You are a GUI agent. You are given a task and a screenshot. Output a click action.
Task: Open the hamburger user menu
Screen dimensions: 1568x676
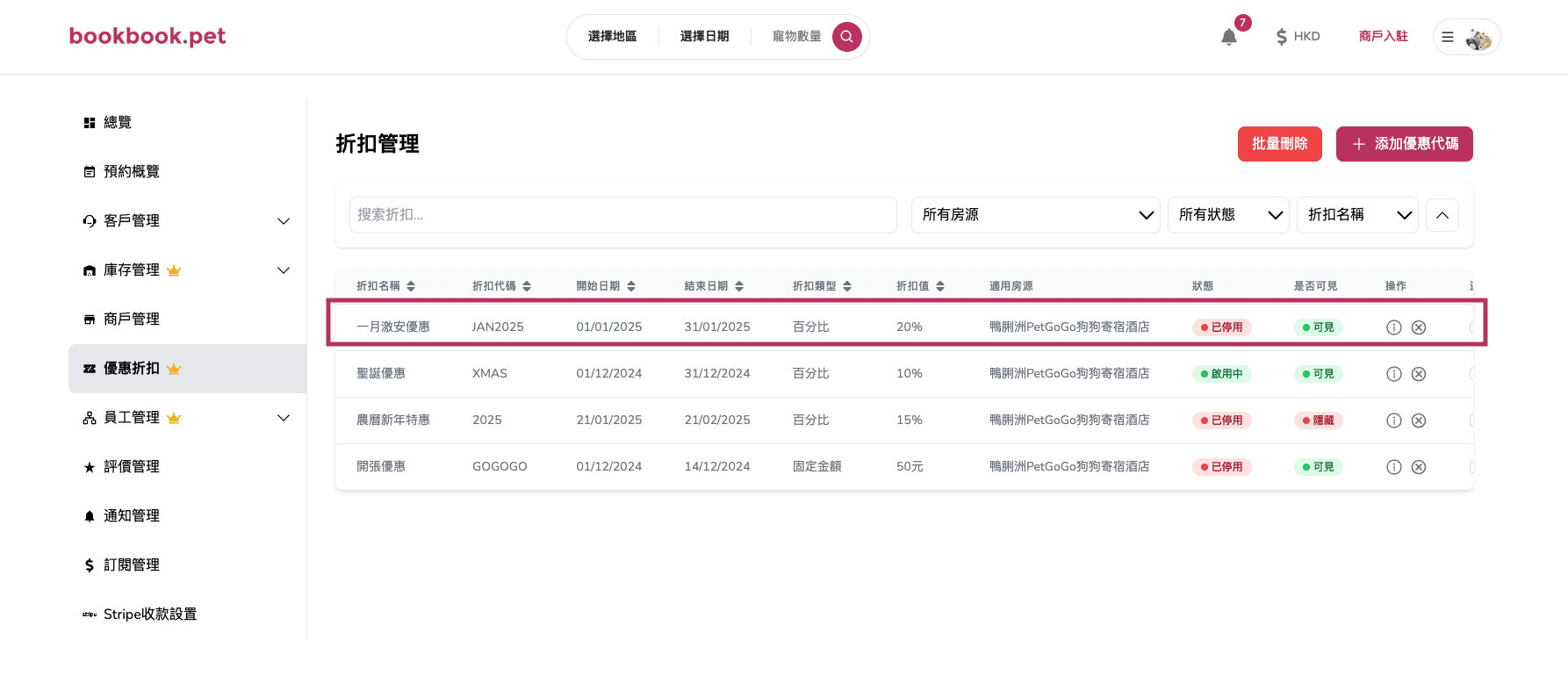(1448, 37)
